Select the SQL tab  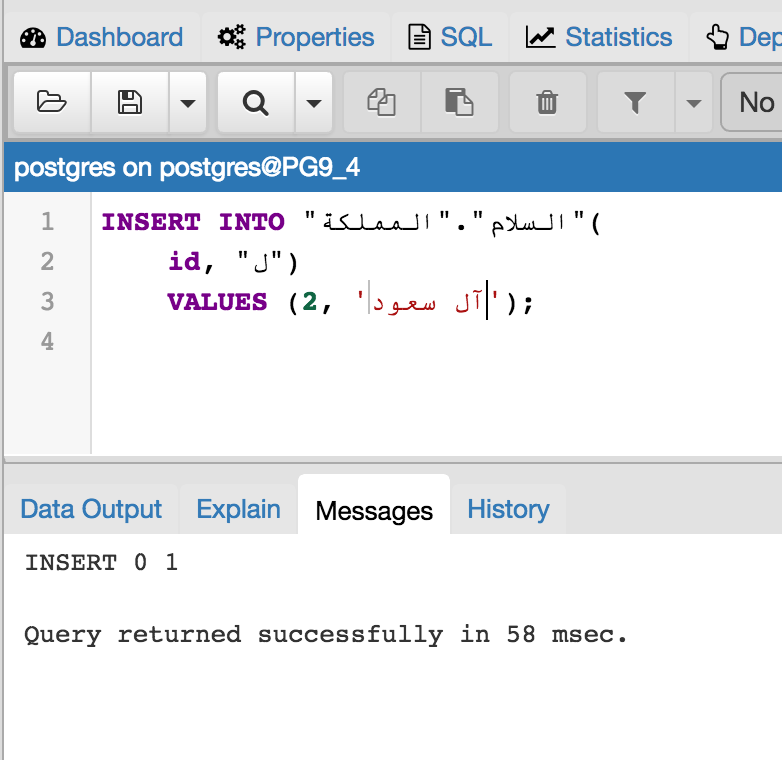[451, 38]
